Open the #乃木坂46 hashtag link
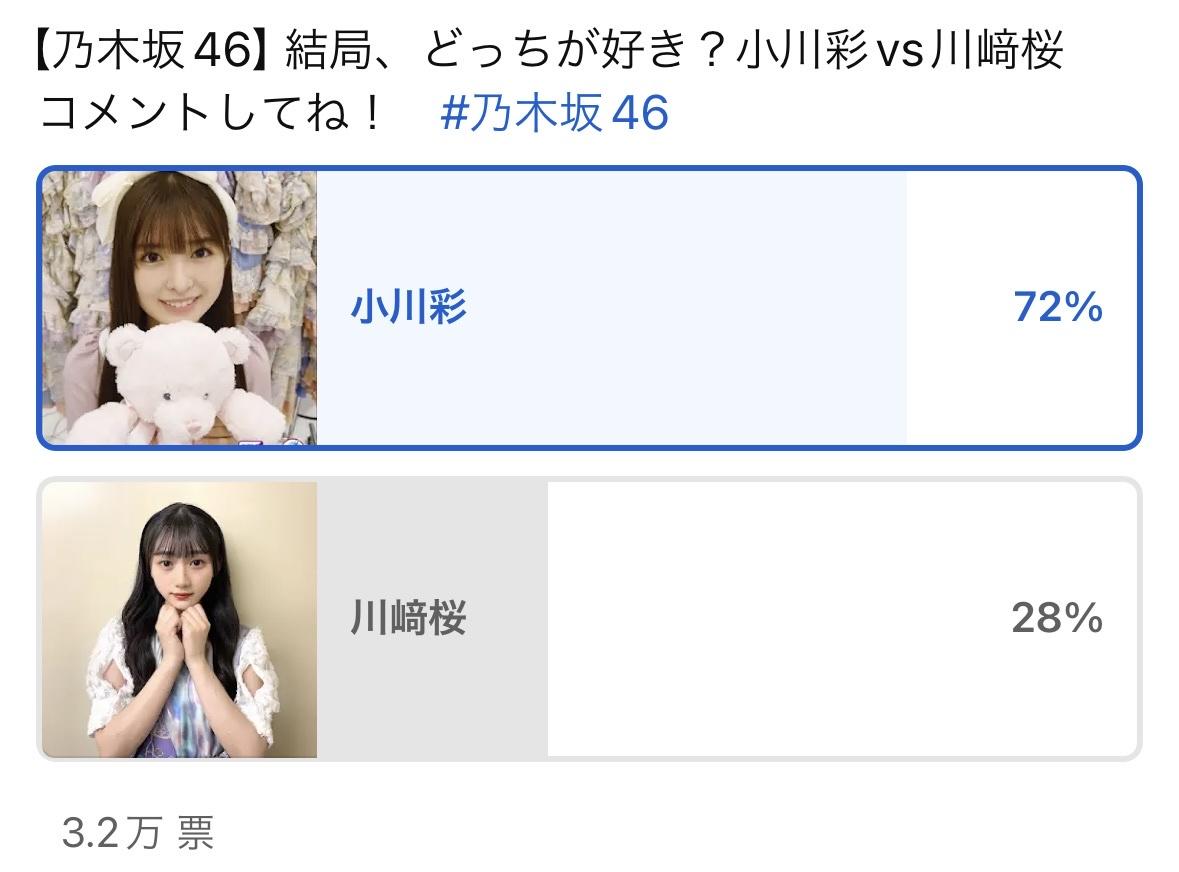 point(554,113)
